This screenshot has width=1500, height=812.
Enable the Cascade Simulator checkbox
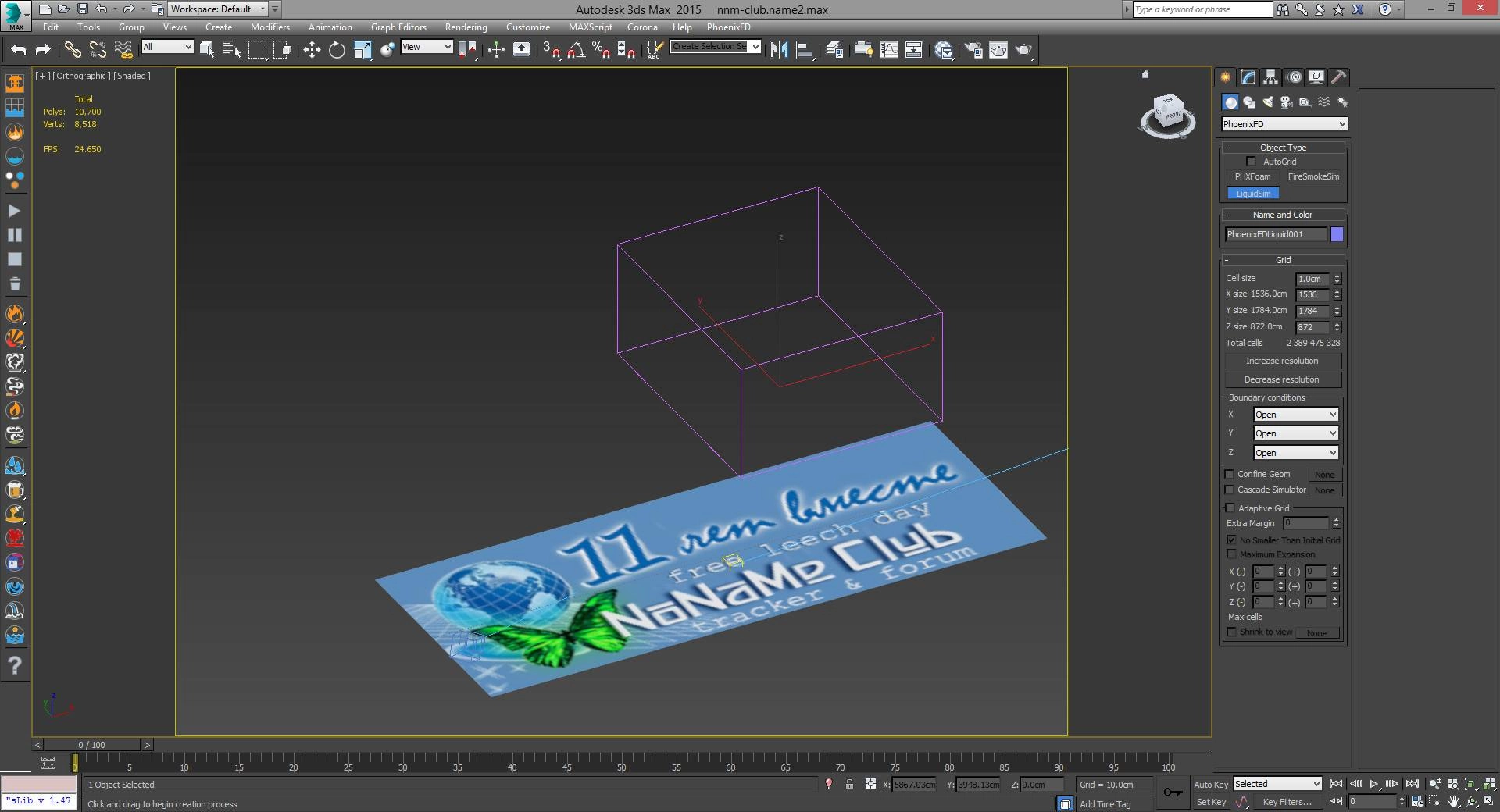[x=1230, y=490]
